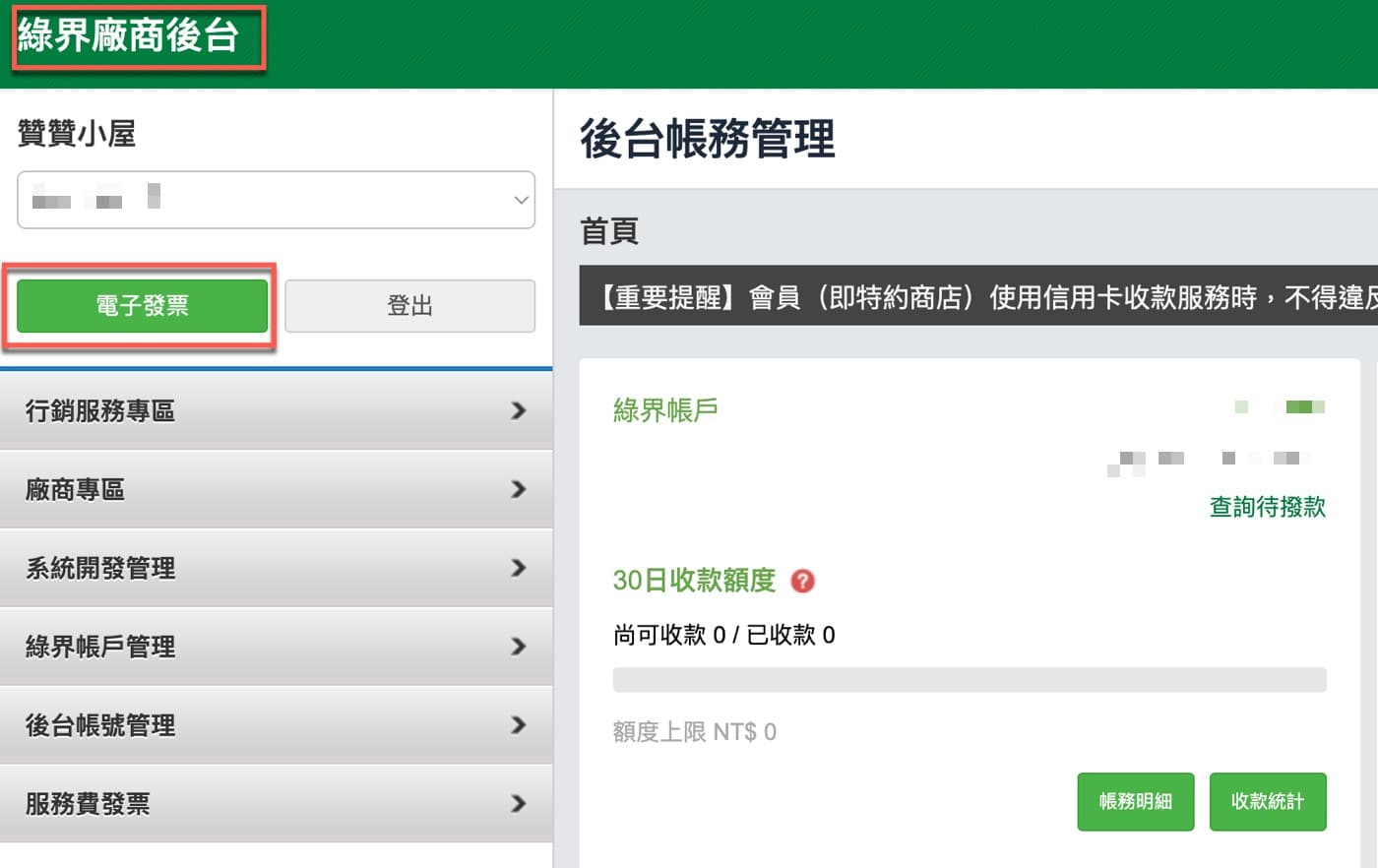Click the 收款統計 button

point(1268,801)
